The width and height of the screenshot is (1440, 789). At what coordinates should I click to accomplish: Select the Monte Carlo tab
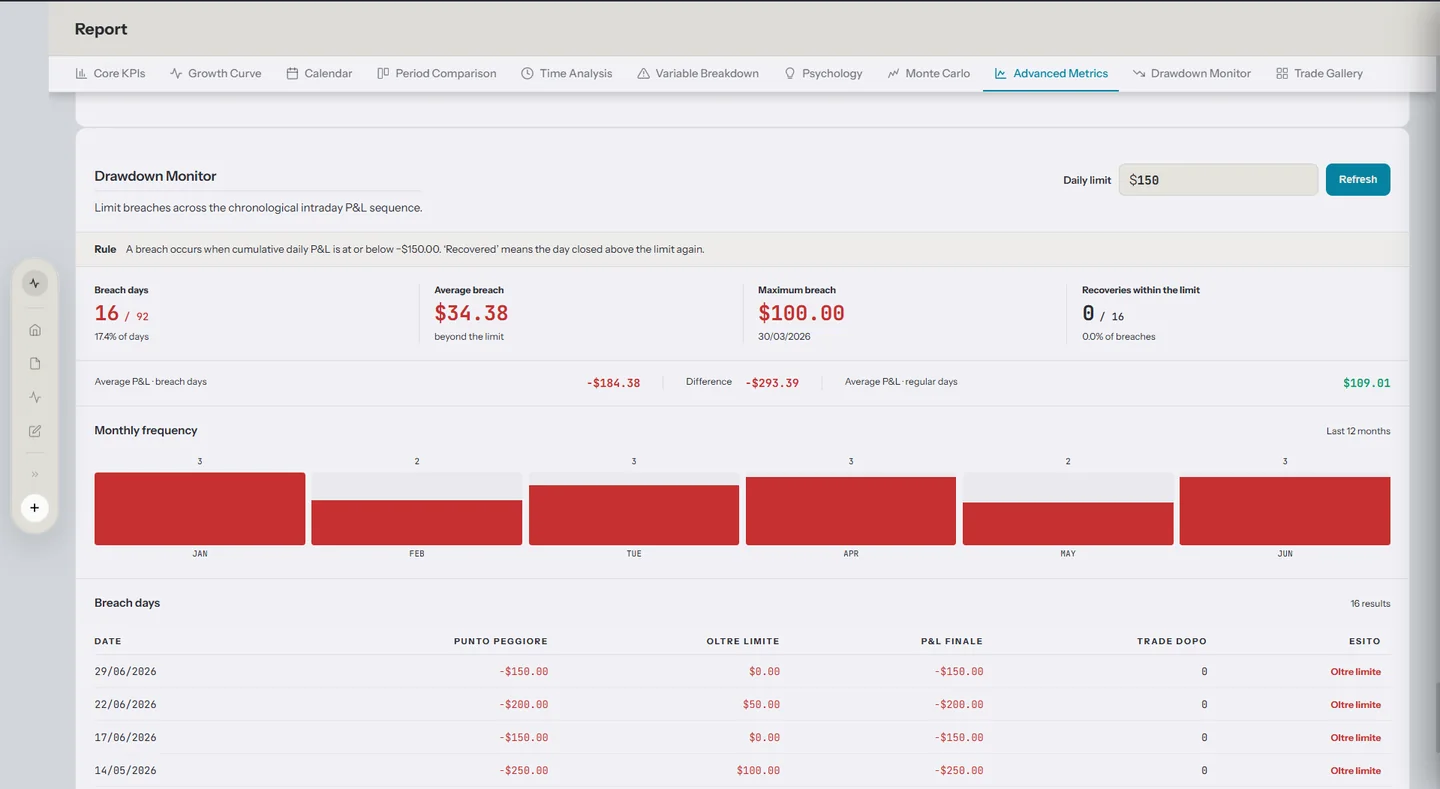tap(928, 73)
